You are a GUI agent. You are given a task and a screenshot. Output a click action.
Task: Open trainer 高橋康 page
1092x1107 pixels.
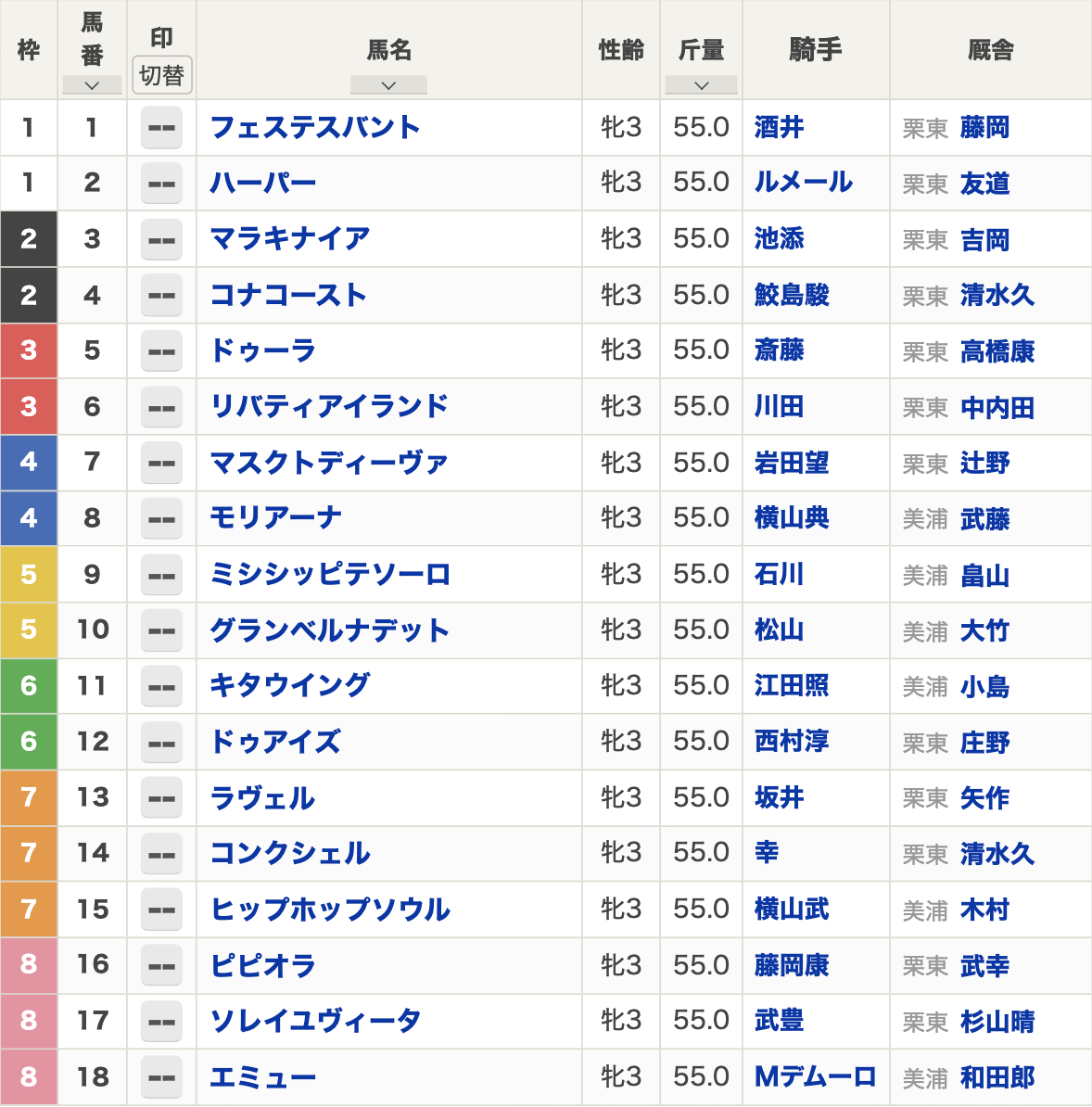997,351
